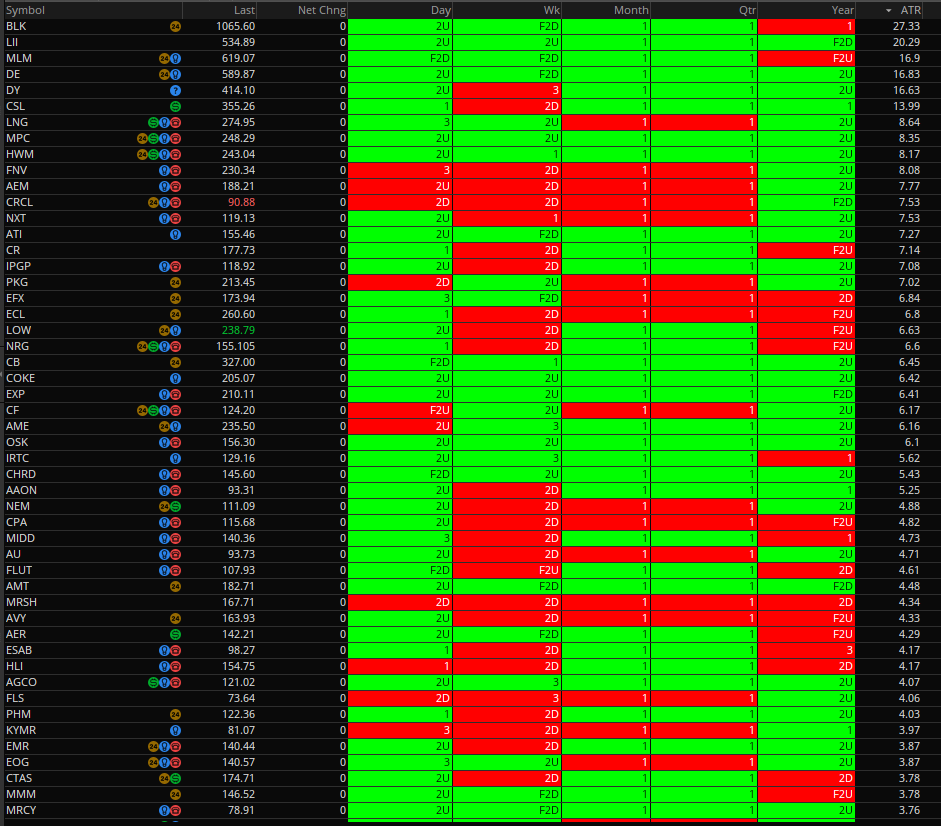This screenshot has width=941, height=826.
Task: Click the ATR value 13.99 for CSL
Action: 906,106
